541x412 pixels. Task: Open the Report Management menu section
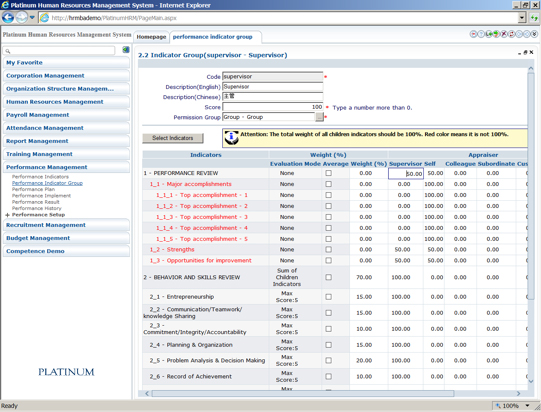pyautogui.click(x=66, y=141)
